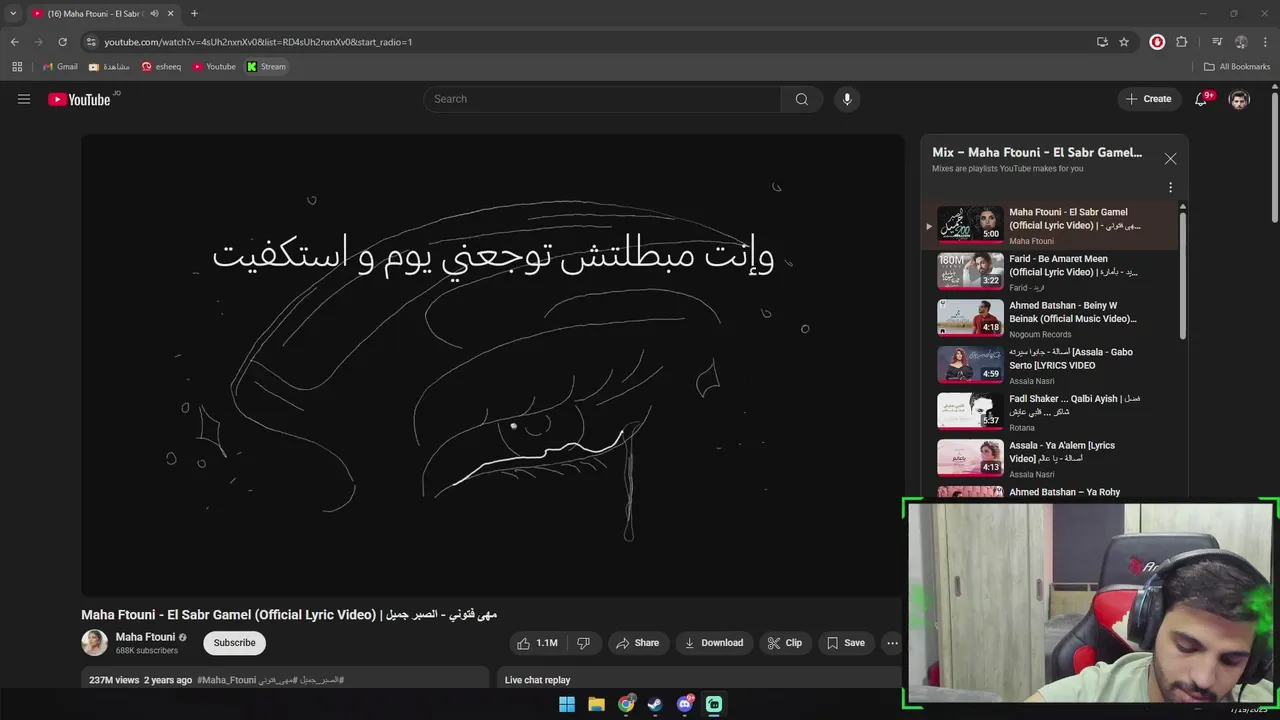Start voice search with the microphone

[847, 99]
